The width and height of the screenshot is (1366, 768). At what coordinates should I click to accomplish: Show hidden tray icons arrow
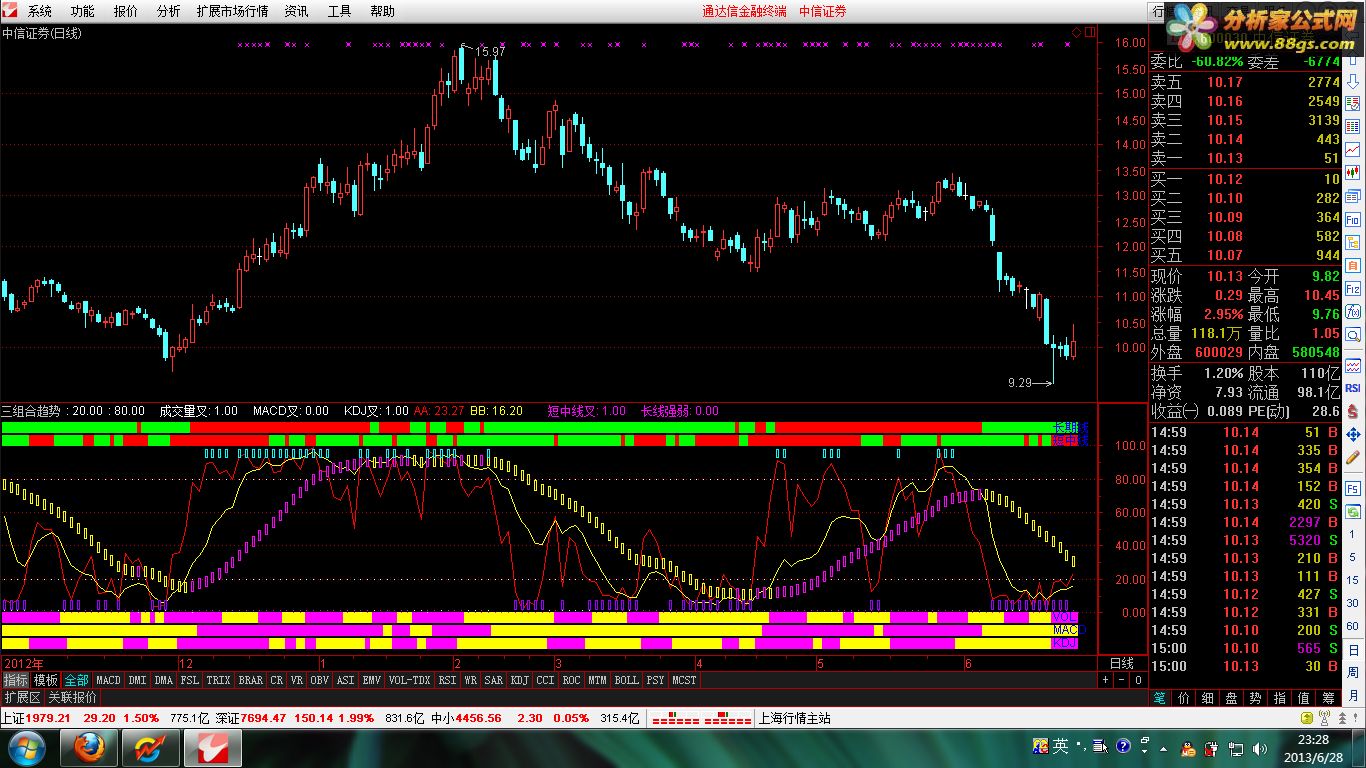click(1164, 749)
